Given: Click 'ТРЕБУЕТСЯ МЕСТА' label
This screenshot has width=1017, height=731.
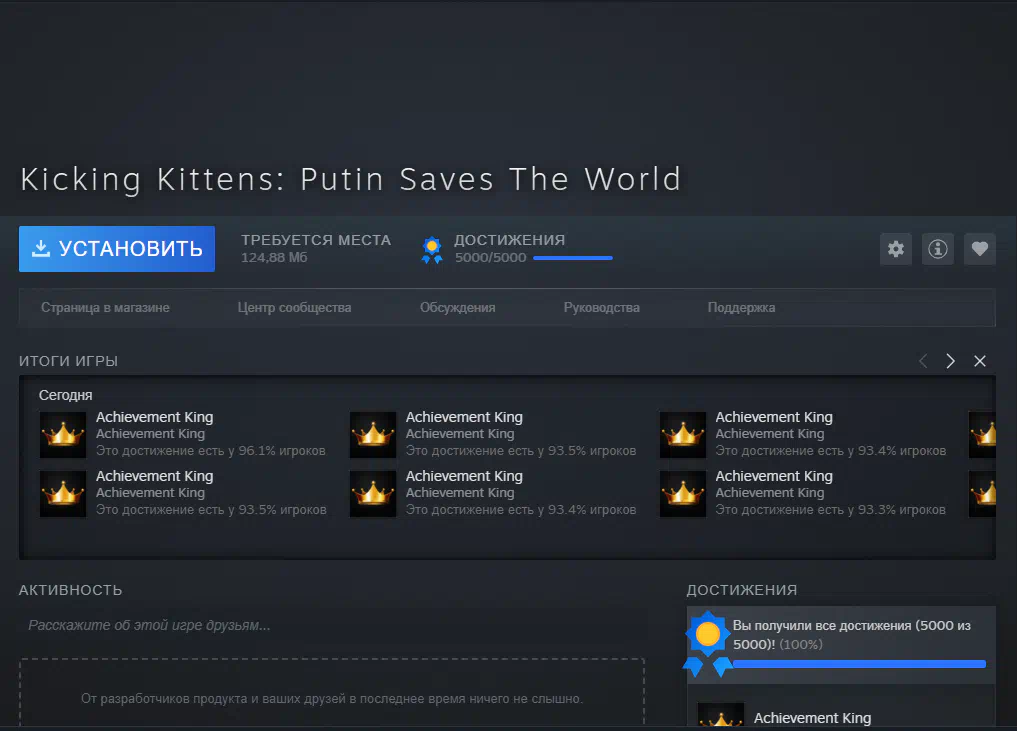Looking at the screenshot, I should (x=316, y=240).
